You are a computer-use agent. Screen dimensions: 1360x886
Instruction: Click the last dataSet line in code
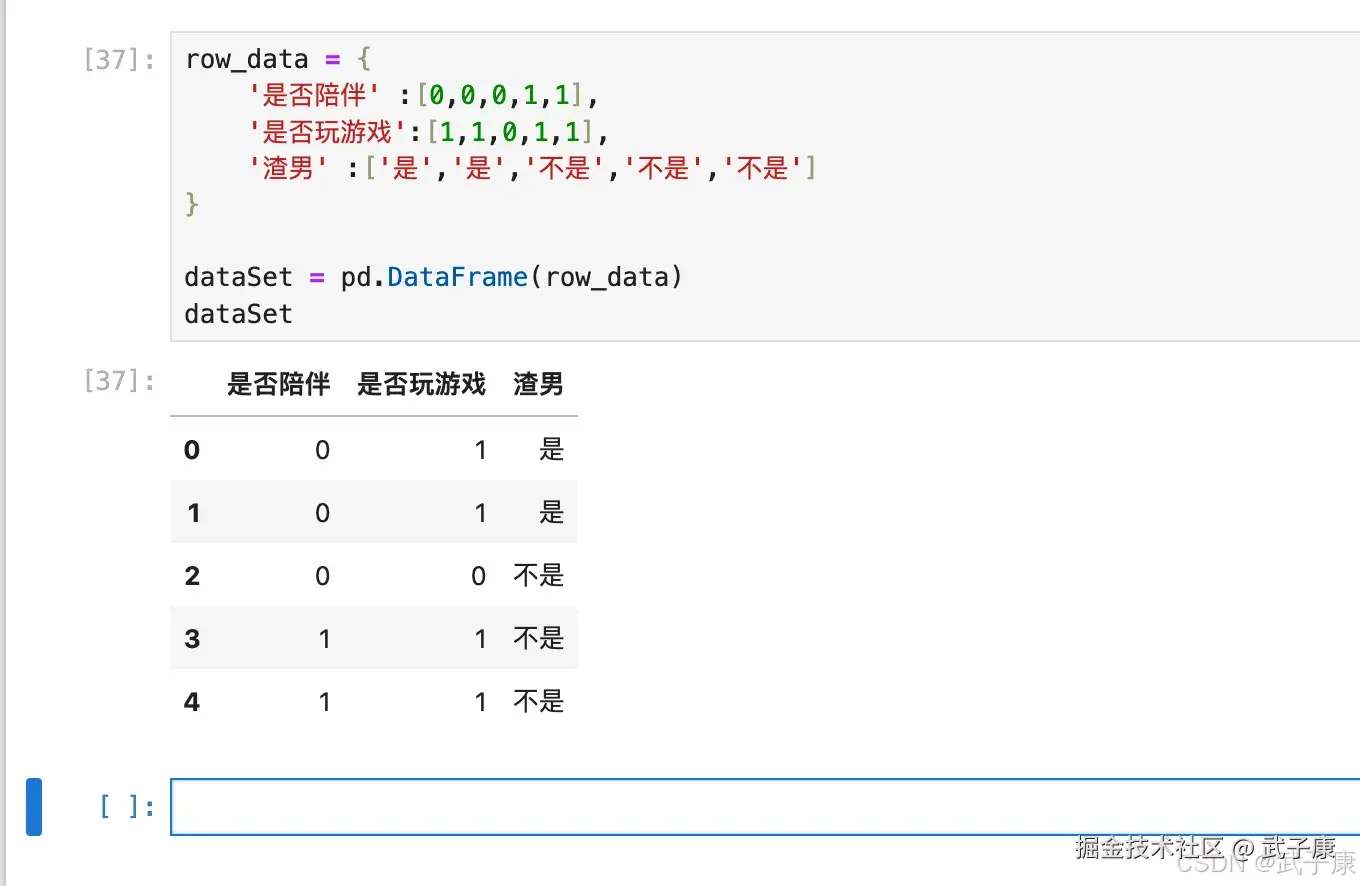[x=238, y=314]
